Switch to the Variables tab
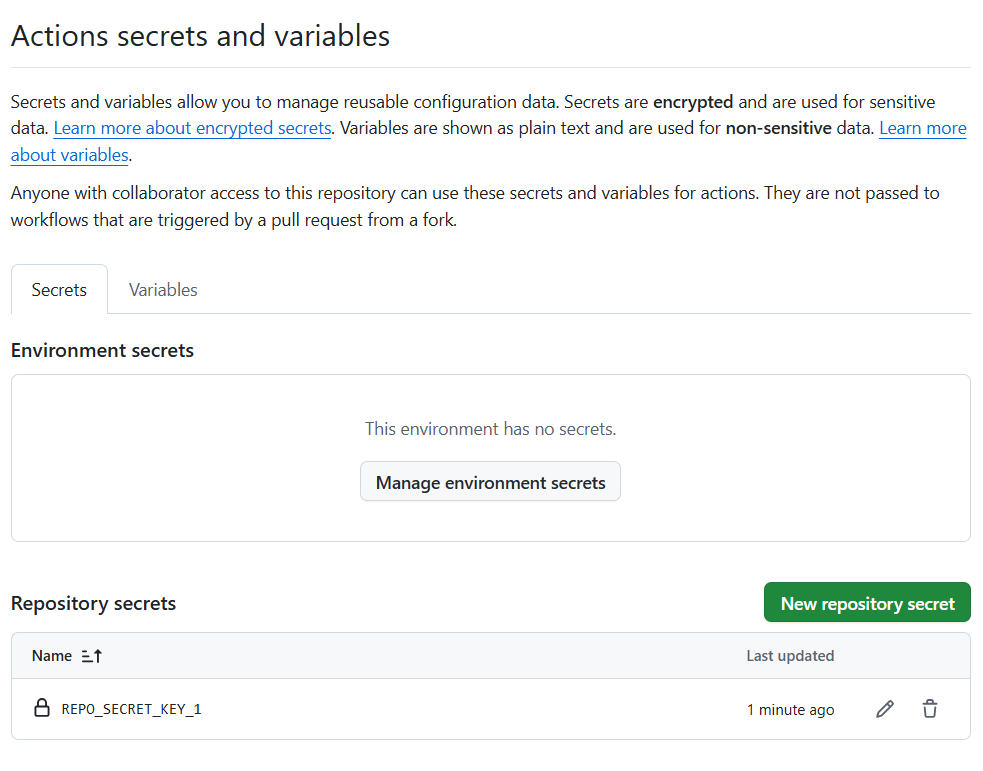The image size is (983, 771). click(x=163, y=290)
